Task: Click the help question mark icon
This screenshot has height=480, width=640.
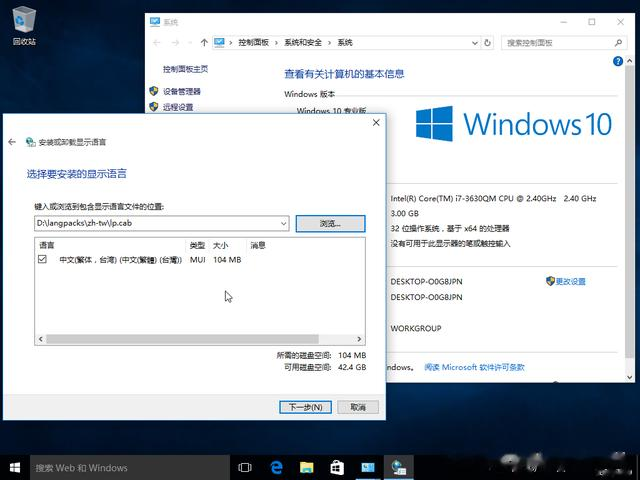Action: (x=618, y=61)
